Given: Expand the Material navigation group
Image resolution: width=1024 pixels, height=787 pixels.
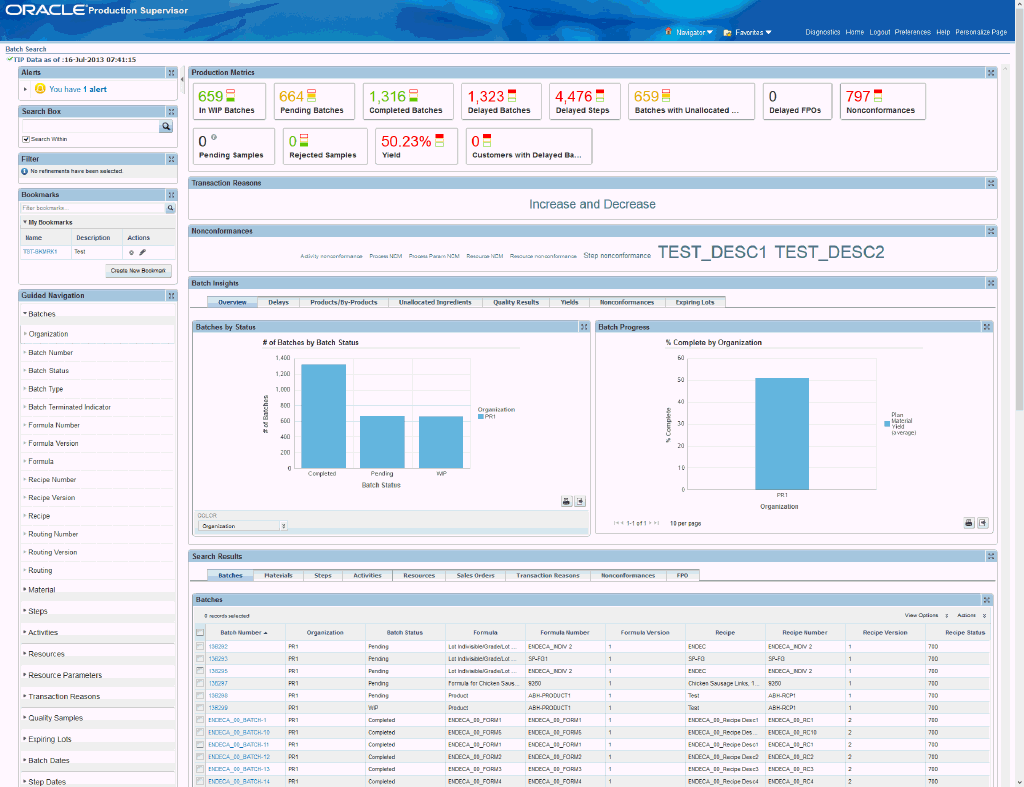Looking at the screenshot, I should coord(25,589).
